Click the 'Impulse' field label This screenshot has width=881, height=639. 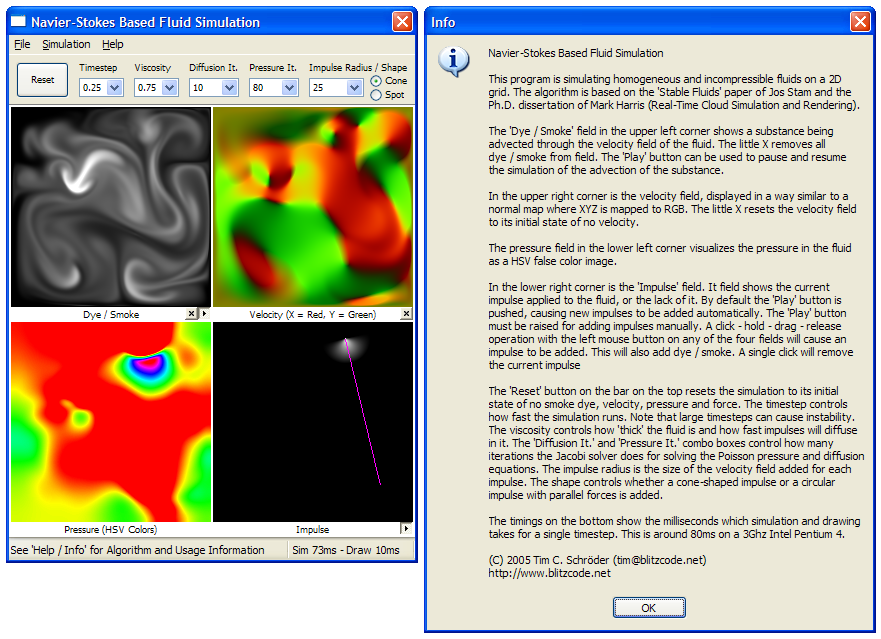312,529
